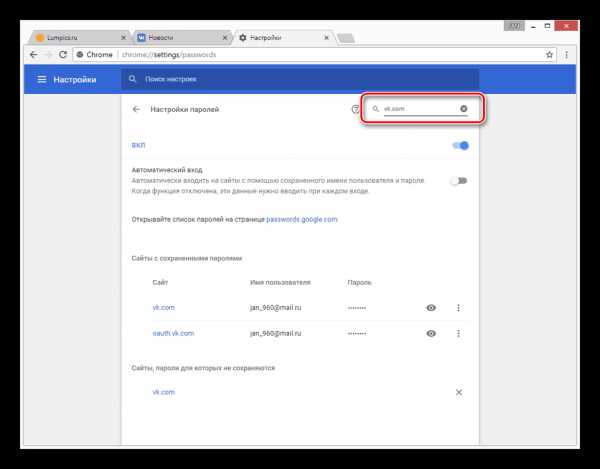Switch to the Lumpics.ru tab
600x469 pixels.
pos(79,37)
